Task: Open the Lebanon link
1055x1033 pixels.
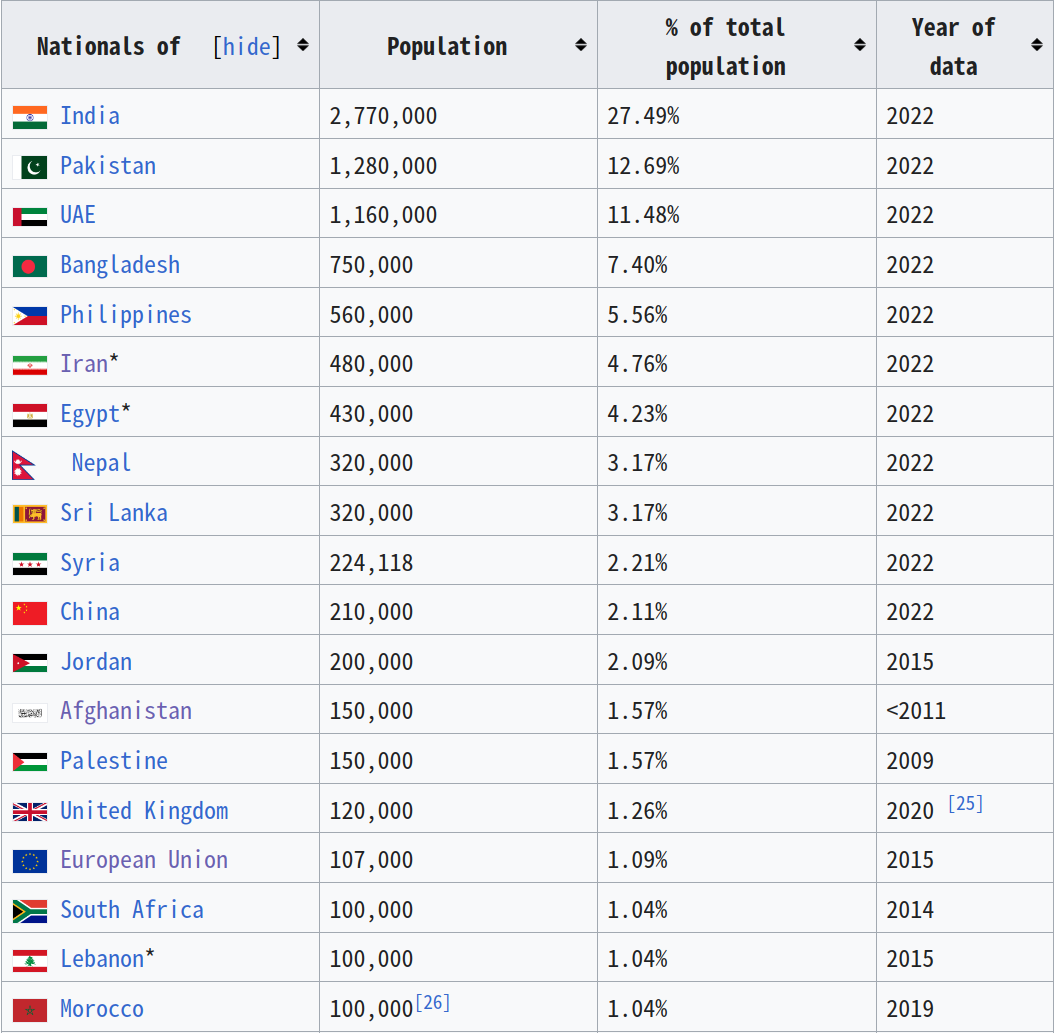Action: [102, 959]
